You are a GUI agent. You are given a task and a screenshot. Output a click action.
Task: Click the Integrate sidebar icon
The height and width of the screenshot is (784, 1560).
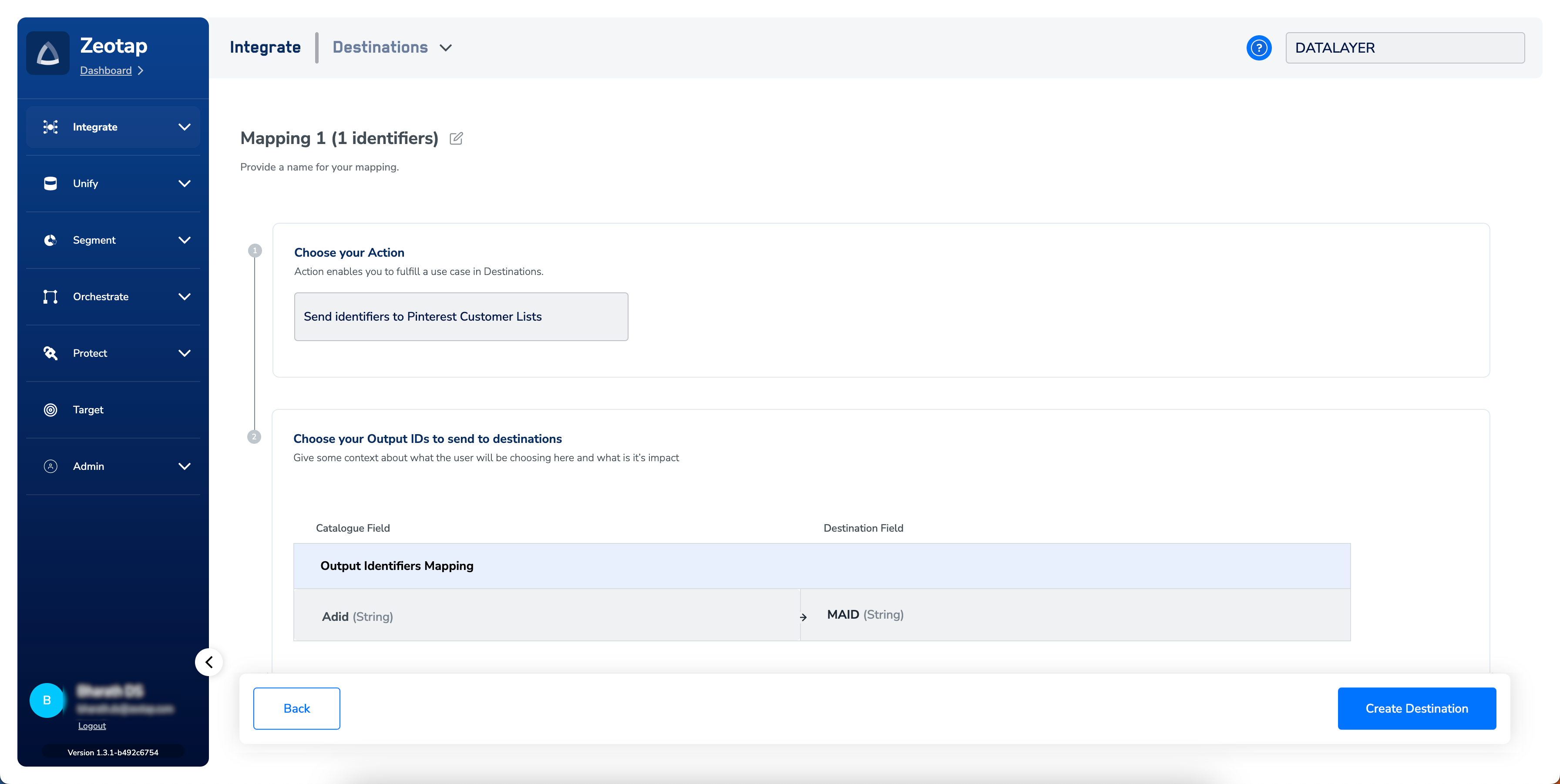click(x=50, y=127)
